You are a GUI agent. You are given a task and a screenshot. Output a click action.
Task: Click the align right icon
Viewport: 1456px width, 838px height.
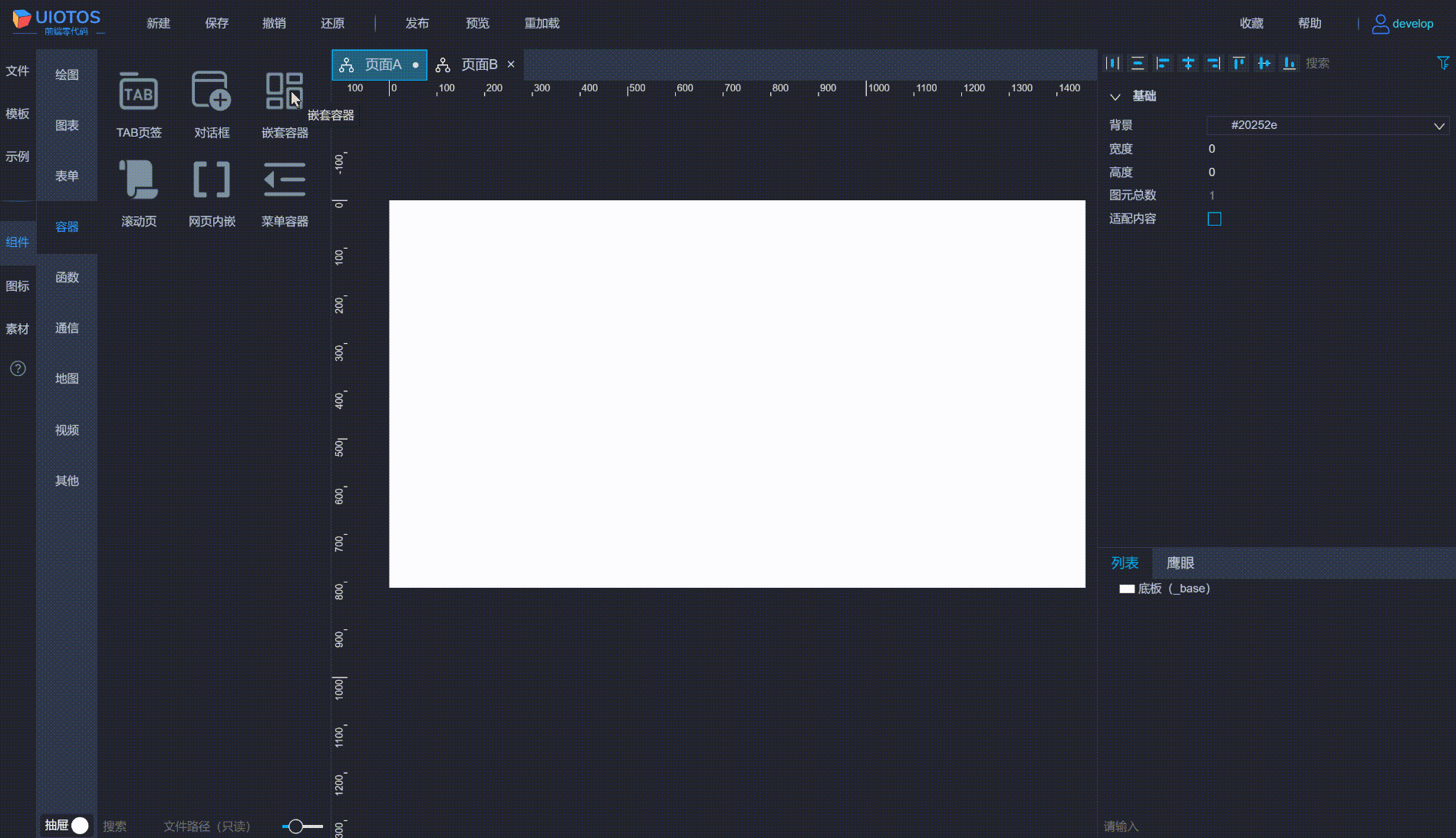coord(1214,63)
